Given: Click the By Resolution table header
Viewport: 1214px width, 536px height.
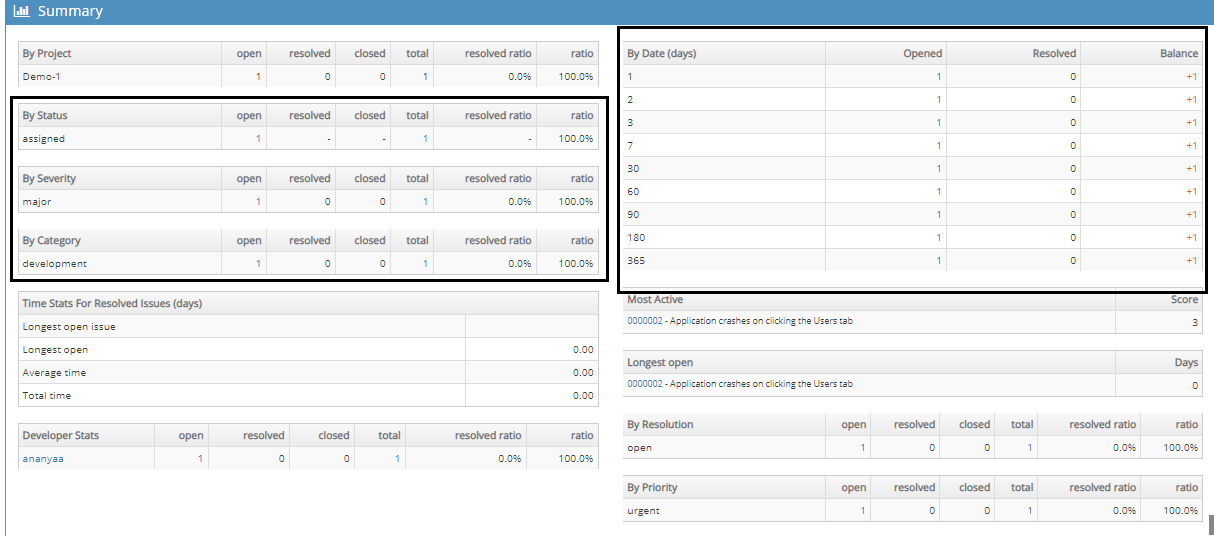Looking at the screenshot, I should tap(660, 424).
